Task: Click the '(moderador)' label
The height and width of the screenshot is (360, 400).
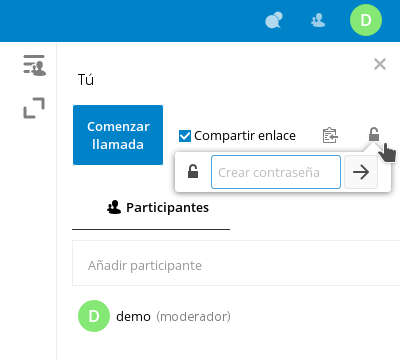Action: (193, 316)
